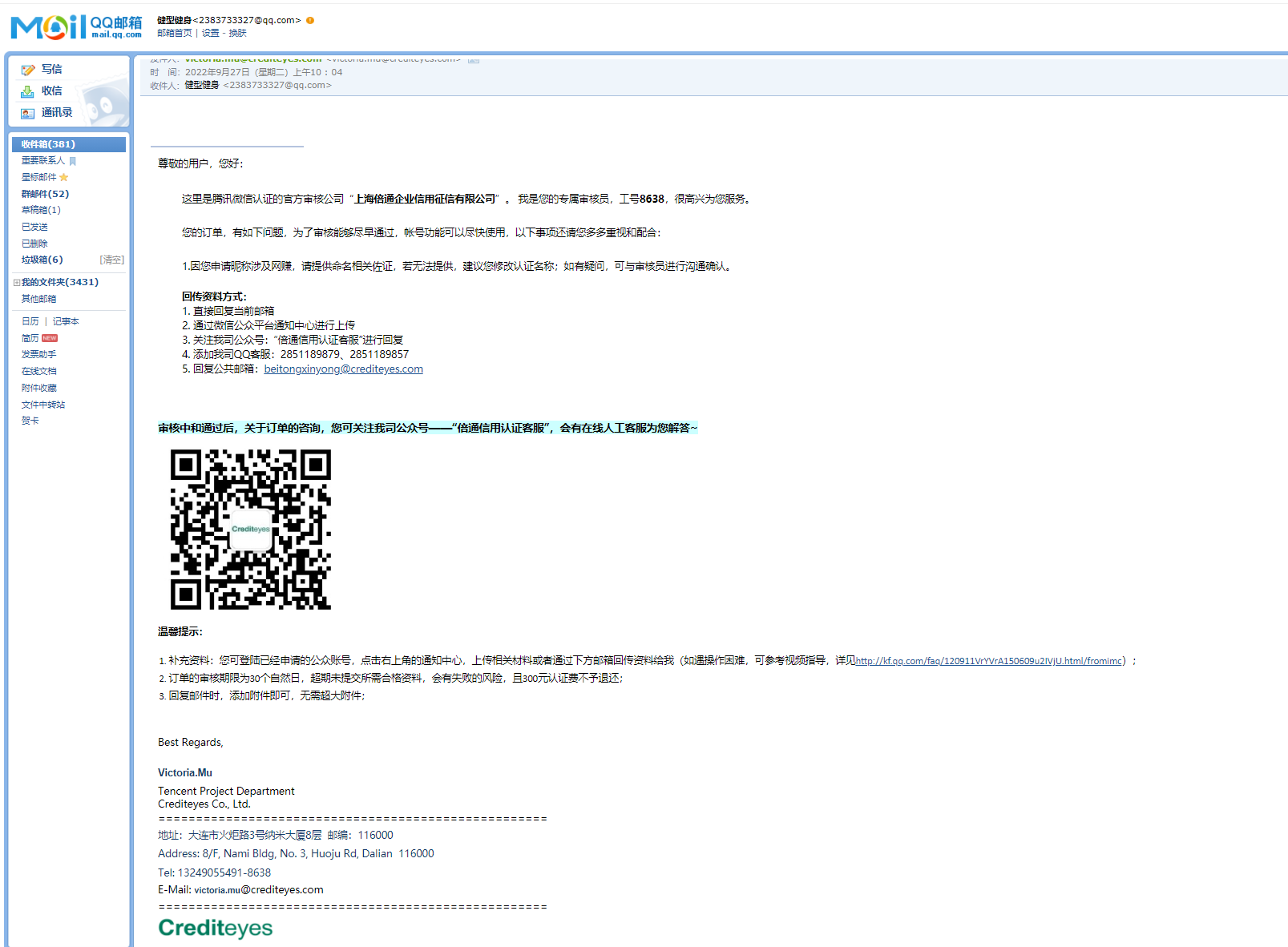1288x947 pixels.
Task: Click the Tencent Project Department line
Action: coord(226,792)
